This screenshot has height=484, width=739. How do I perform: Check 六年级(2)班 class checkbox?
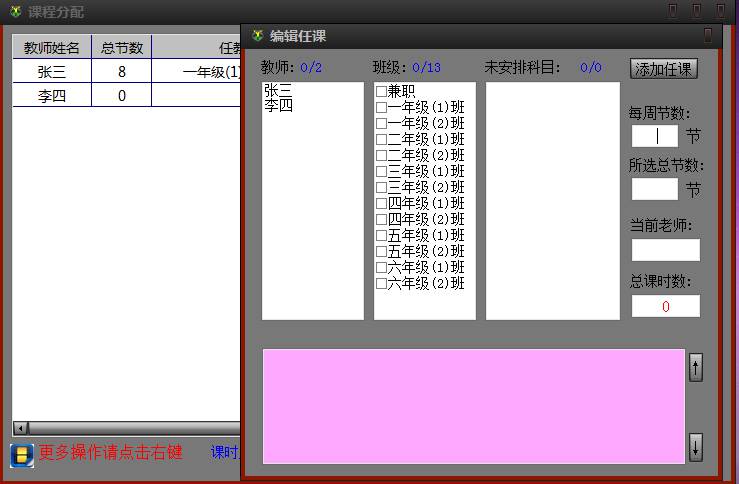point(381,284)
